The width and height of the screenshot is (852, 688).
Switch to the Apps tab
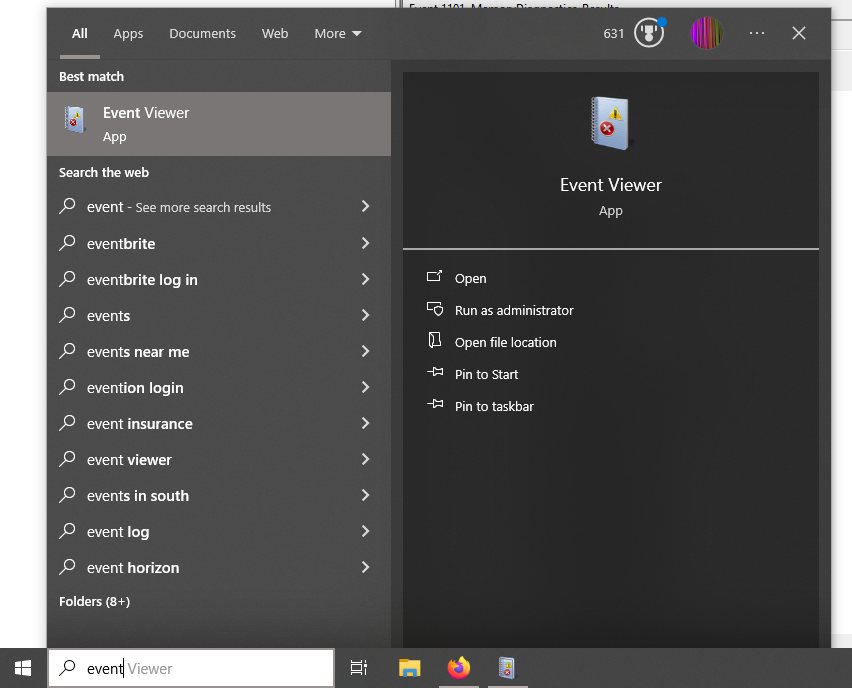pos(127,33)
